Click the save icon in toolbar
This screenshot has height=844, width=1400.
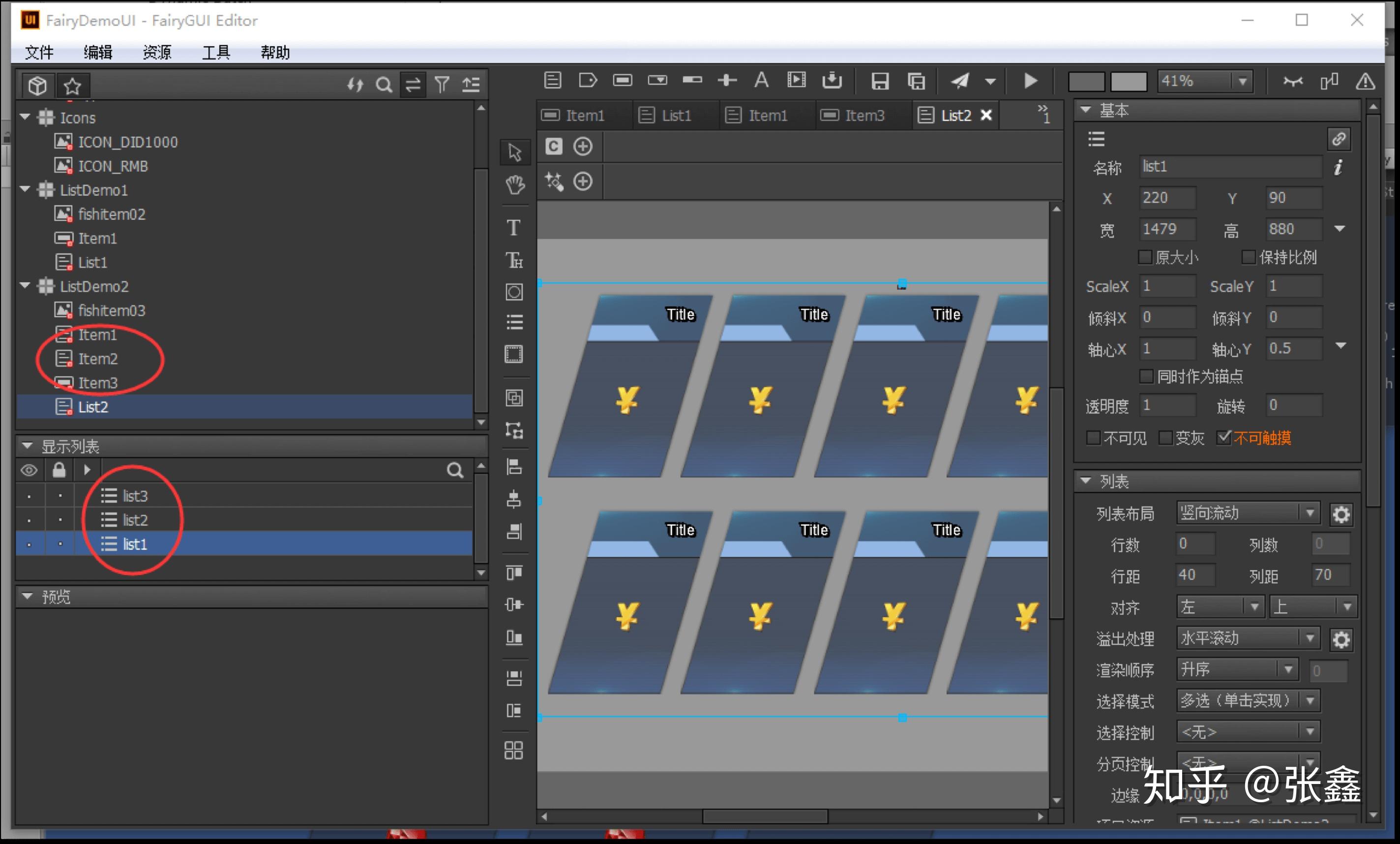(x=880, y=81)
